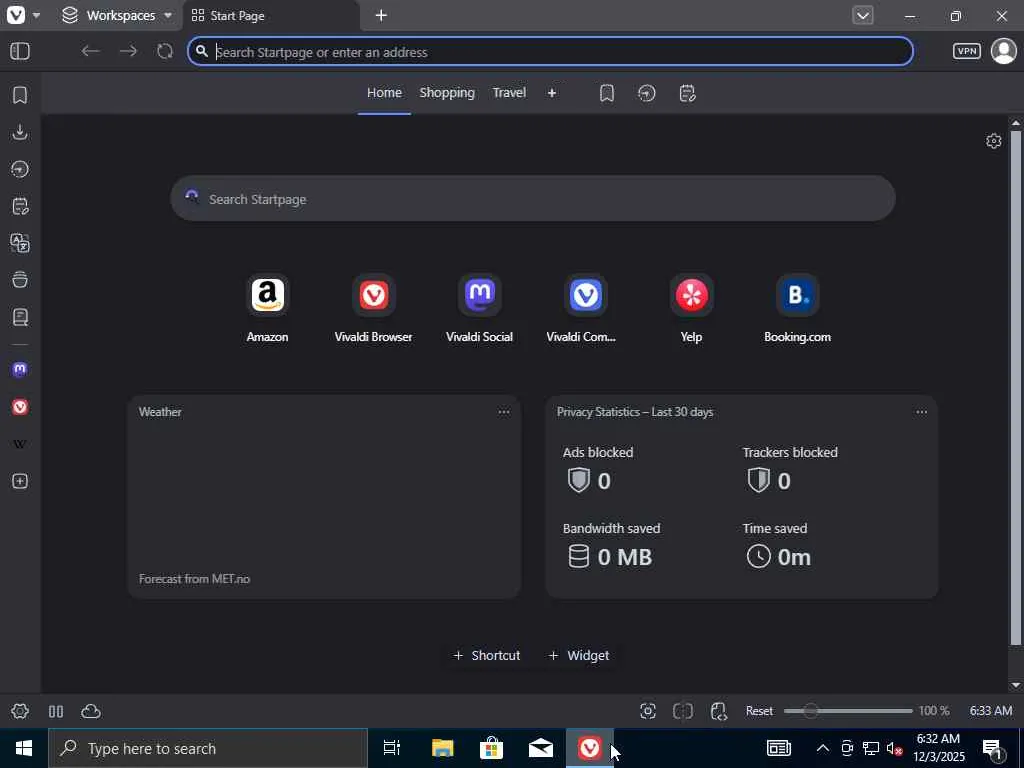1024x768 pixels.
Task: Open the Bookmarks panel in sidebar
Action: point(20,95)
